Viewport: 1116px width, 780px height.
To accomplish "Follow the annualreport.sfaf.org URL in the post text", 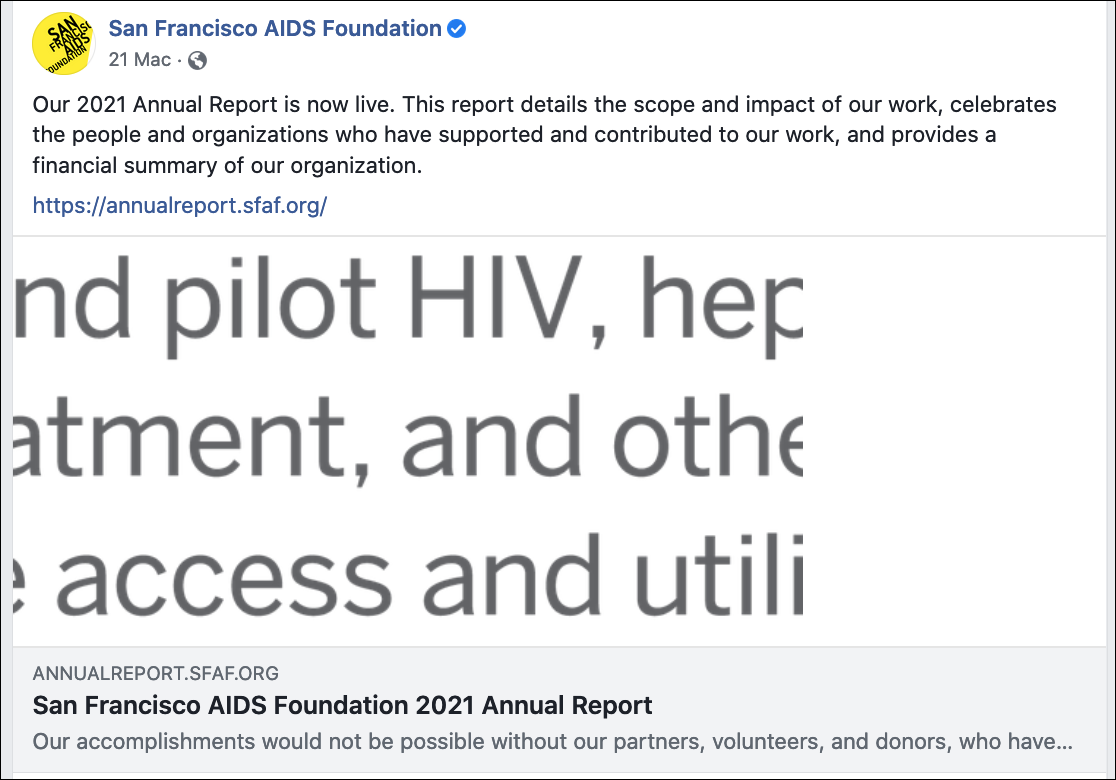I will [180, 206].
